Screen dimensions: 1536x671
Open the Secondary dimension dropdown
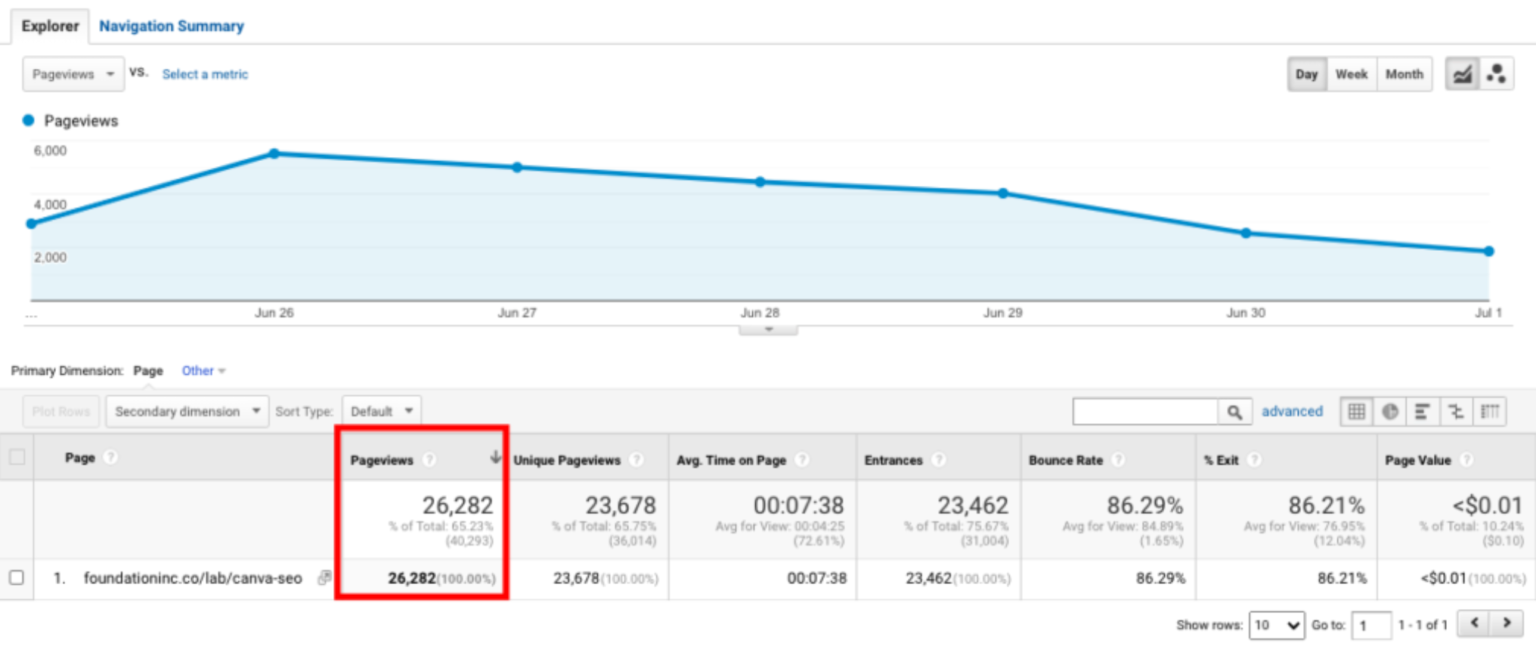click(187, 411)
